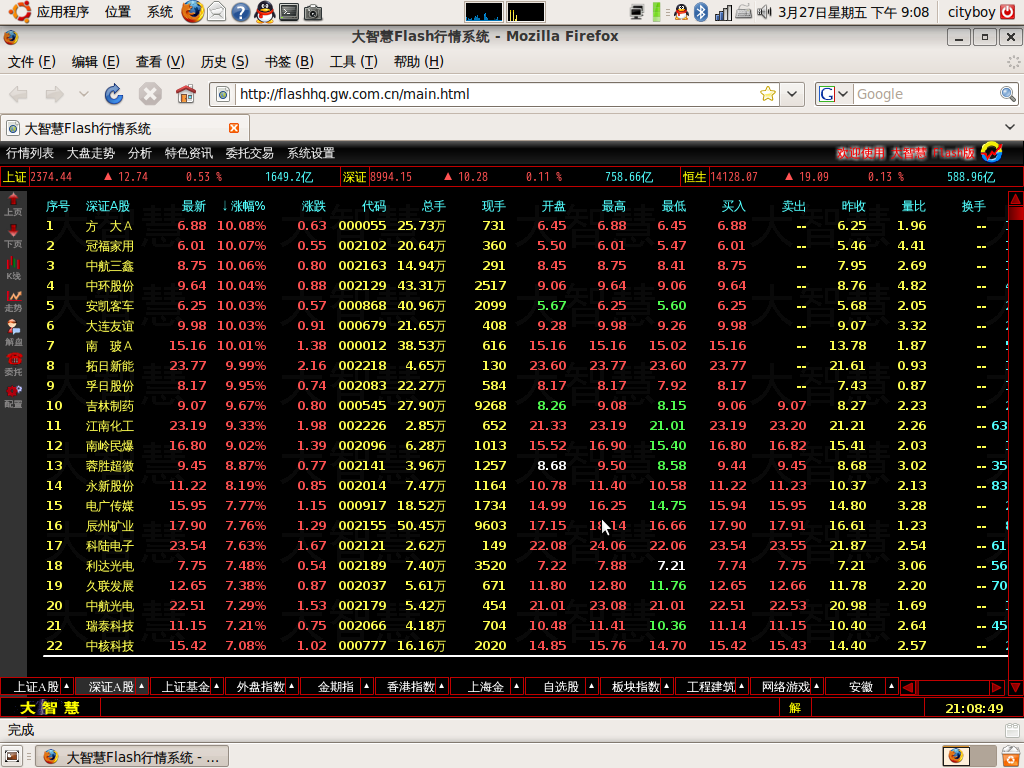Bookmark page with the star icon
The height and width of the screenshot is (768, 1024).
(x=768, y=94)
